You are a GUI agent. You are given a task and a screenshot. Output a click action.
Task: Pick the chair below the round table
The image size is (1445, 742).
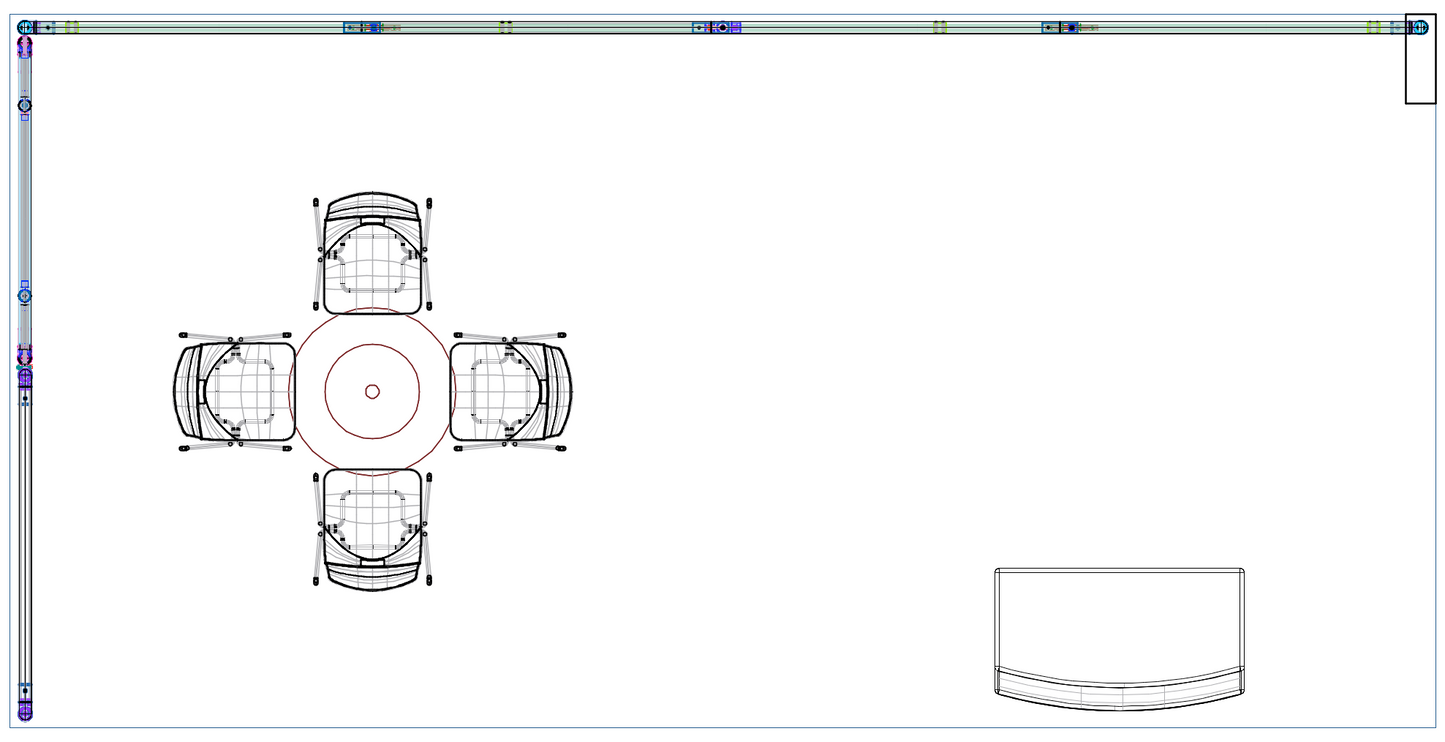pos(372,528)
